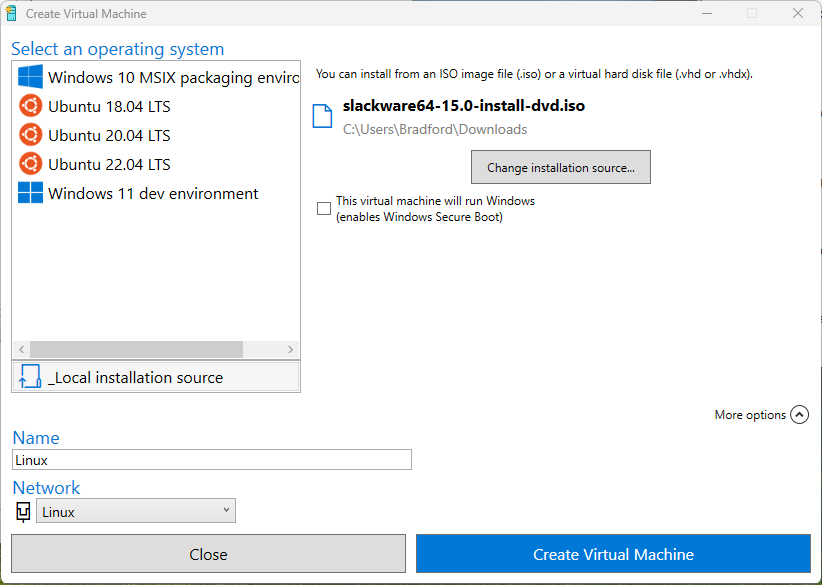Click the ISO file icon beside slackware64
This screenshot has height=585, width=822.
tap(322, 116)
